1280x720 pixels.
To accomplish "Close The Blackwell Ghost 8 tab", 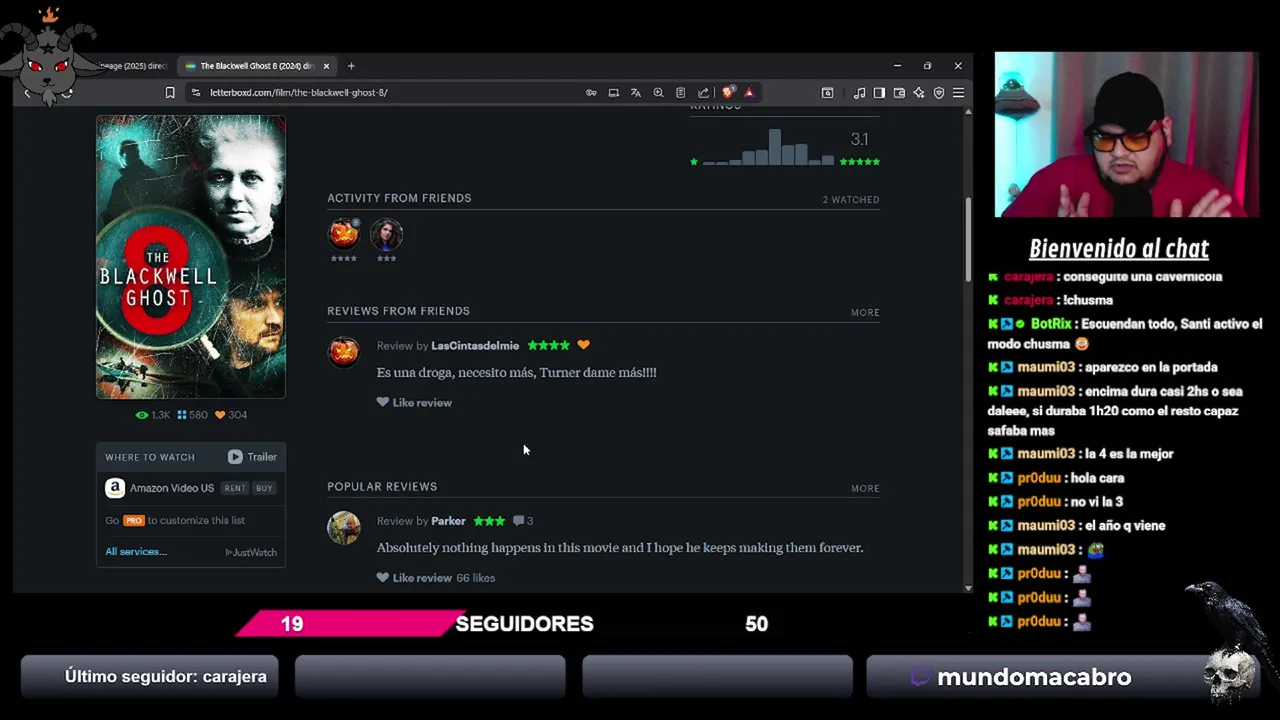I will (325, 66).
